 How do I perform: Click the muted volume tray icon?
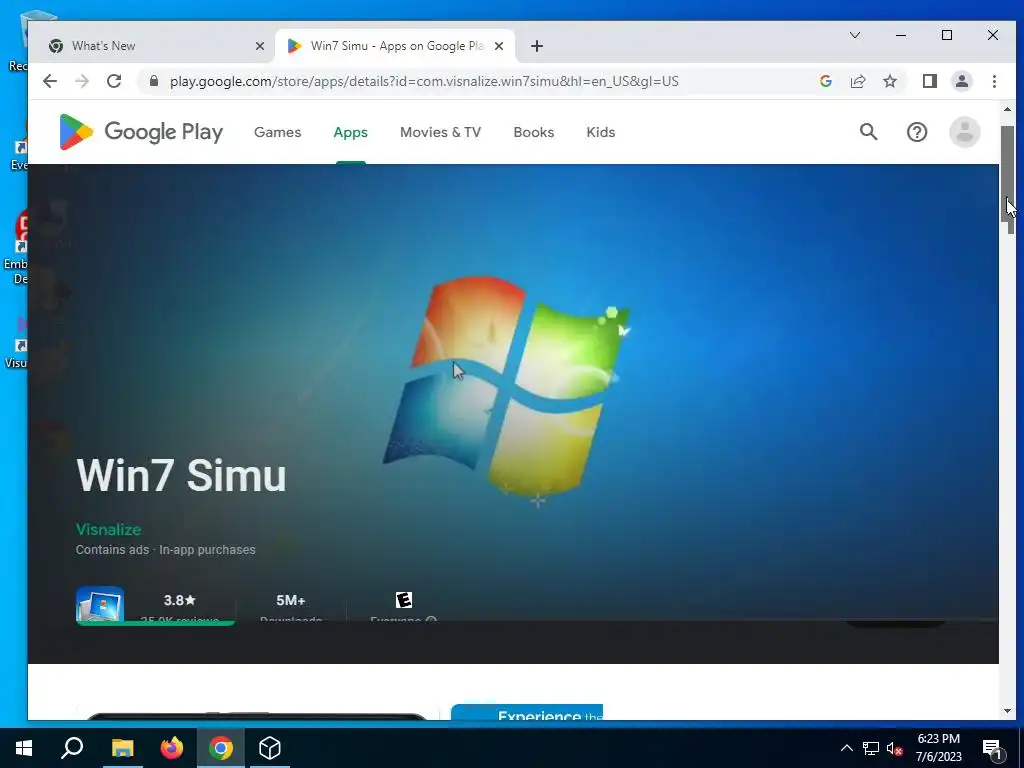[x=895, y=748]
